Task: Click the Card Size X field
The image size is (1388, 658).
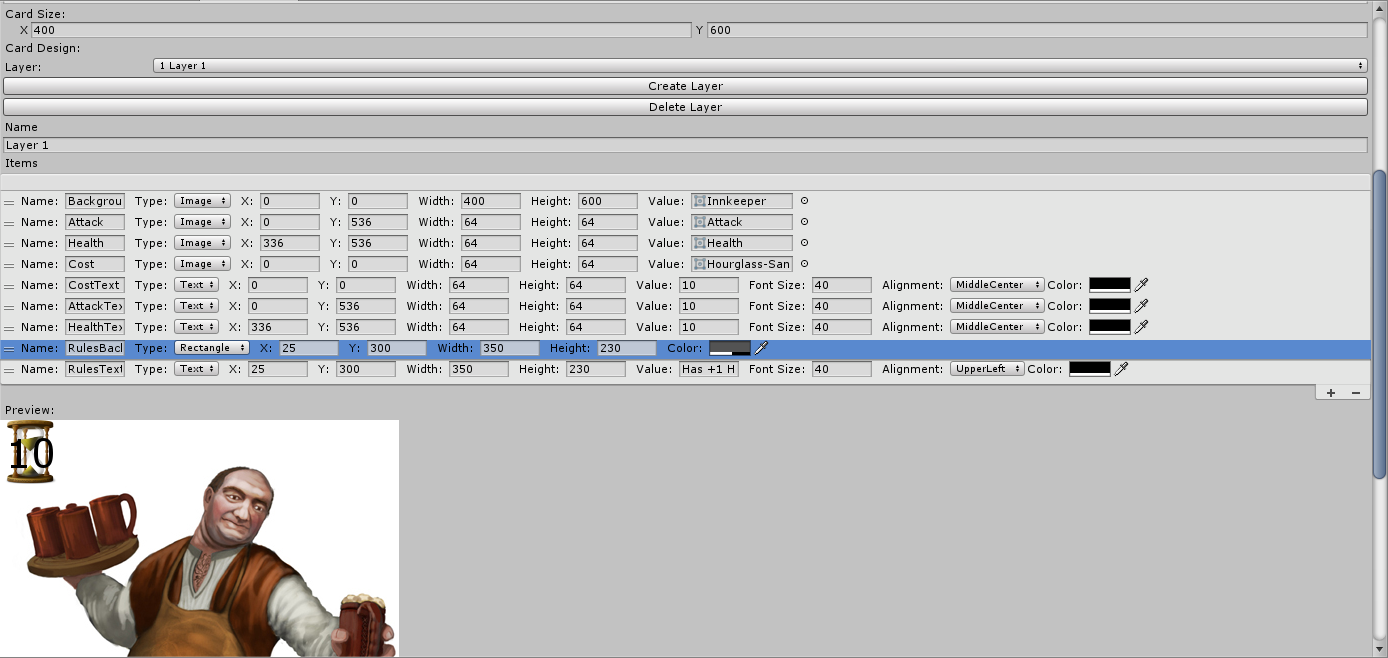Action: click(x=361, y=30)
